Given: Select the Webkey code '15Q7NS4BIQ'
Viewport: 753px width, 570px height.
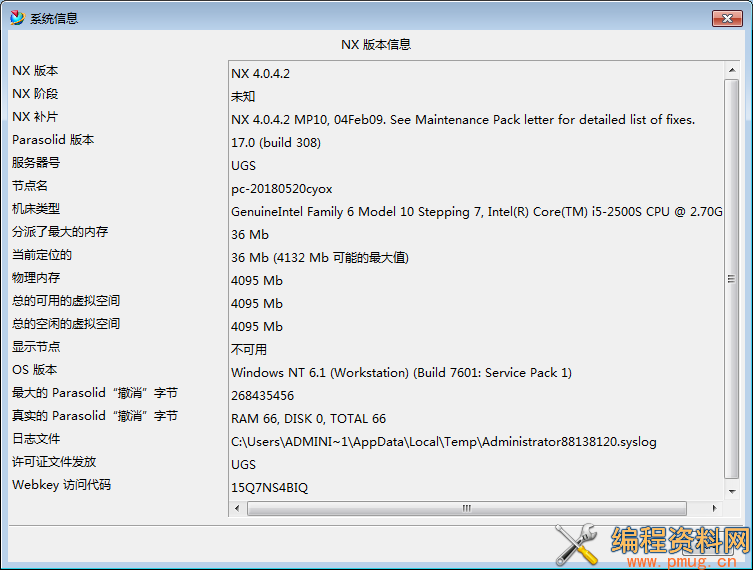Looking at the screenshot, I should click(269, 488).
